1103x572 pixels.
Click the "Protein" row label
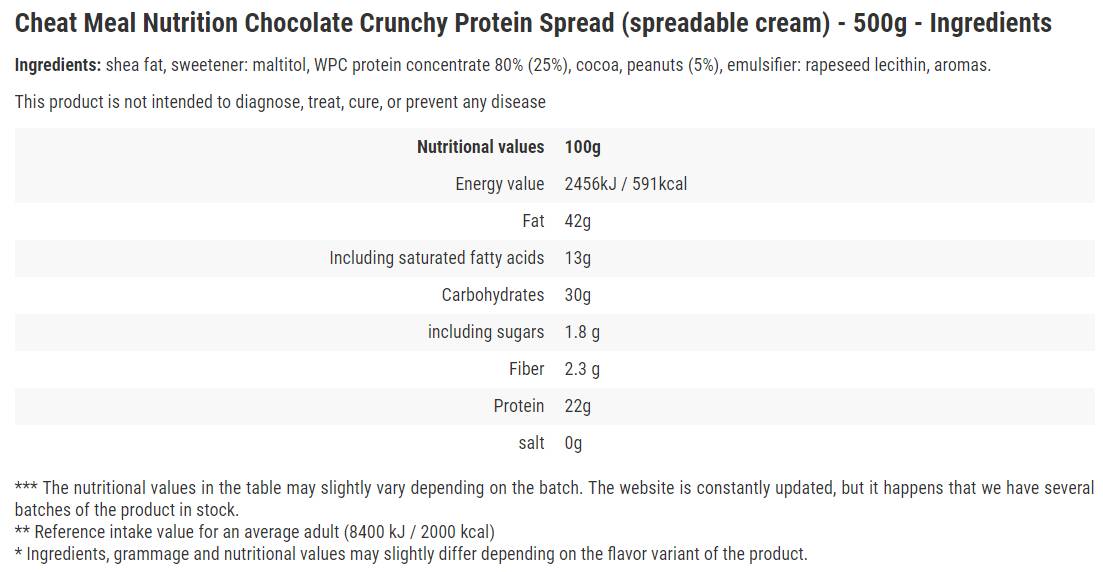tap(518, 406)
